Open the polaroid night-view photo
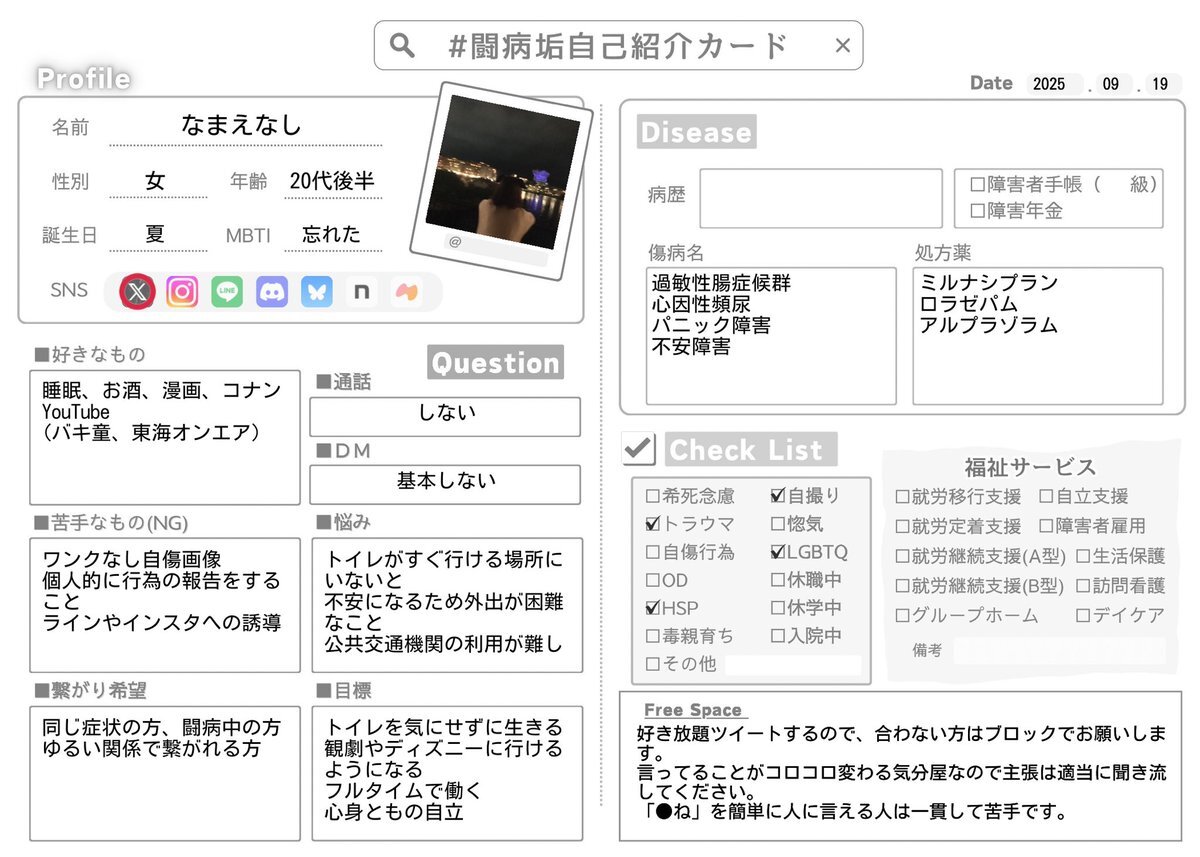1200x857 pixels. tap(503, 172)
